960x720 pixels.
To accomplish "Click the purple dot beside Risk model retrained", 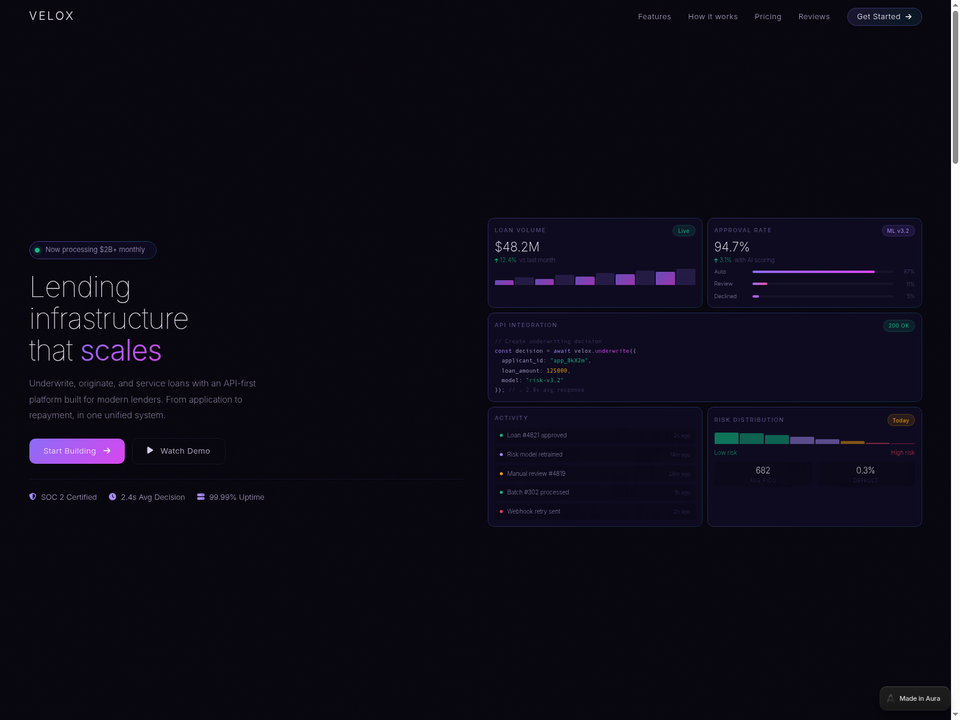I will click(501, 454).
